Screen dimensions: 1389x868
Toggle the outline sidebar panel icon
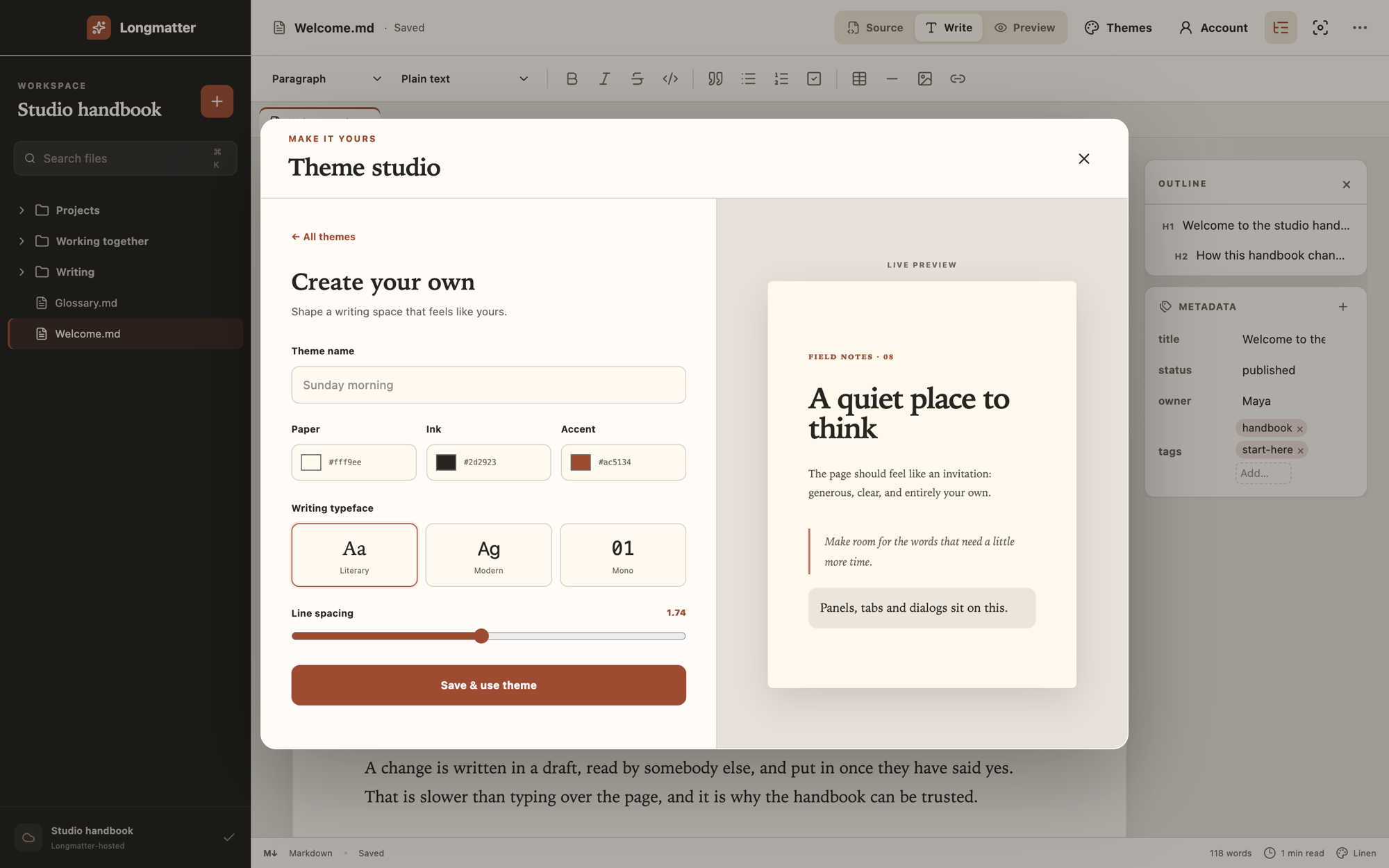click(1281, 28)
